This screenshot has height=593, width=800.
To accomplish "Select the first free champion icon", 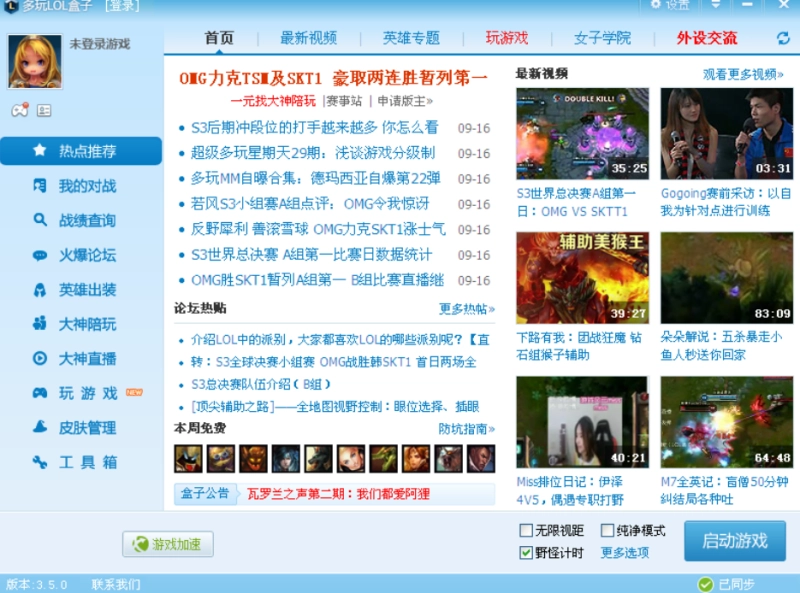I will click(x=188, y=458).
